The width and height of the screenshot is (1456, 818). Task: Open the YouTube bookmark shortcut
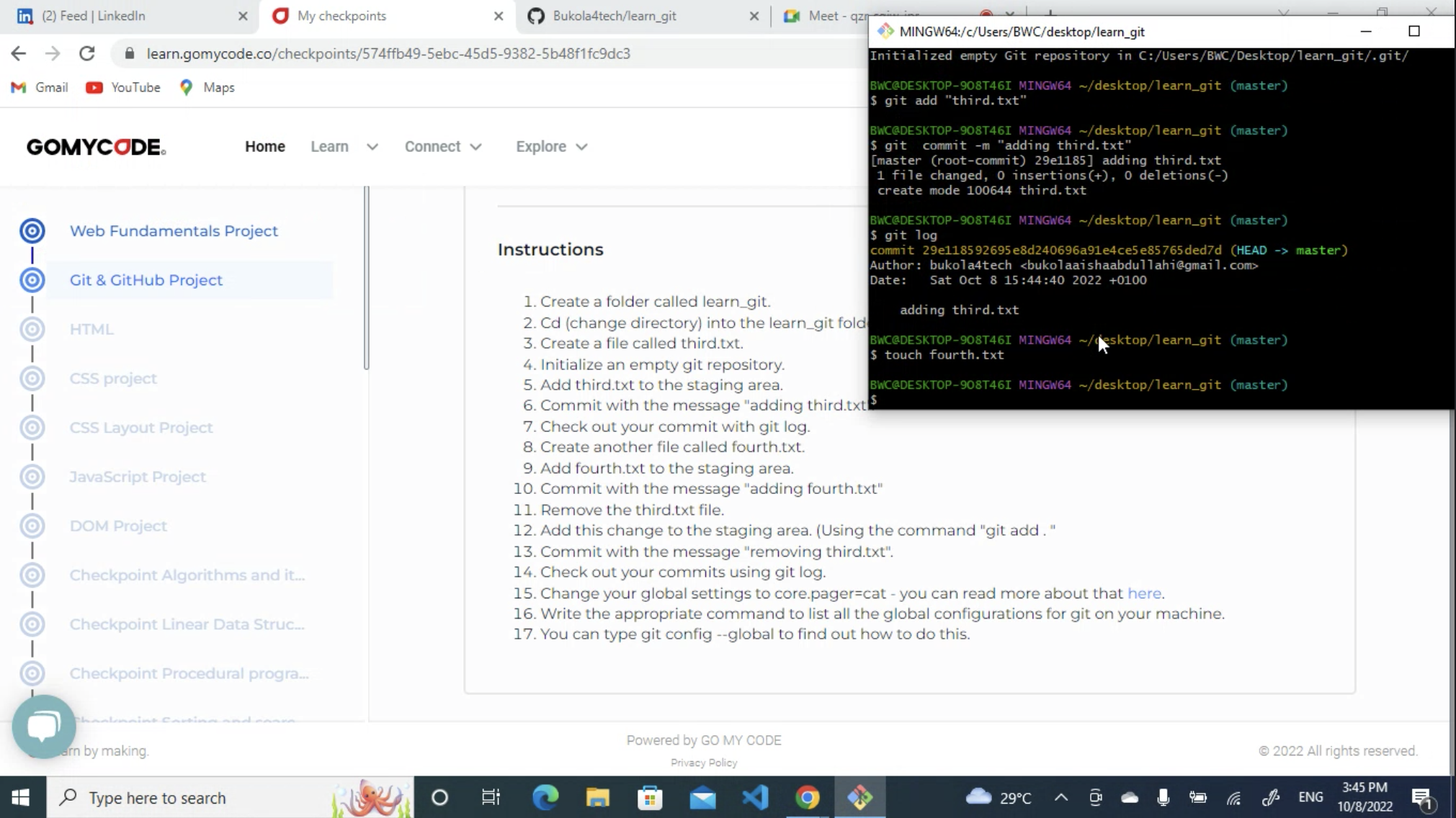[x=122, y=87]
